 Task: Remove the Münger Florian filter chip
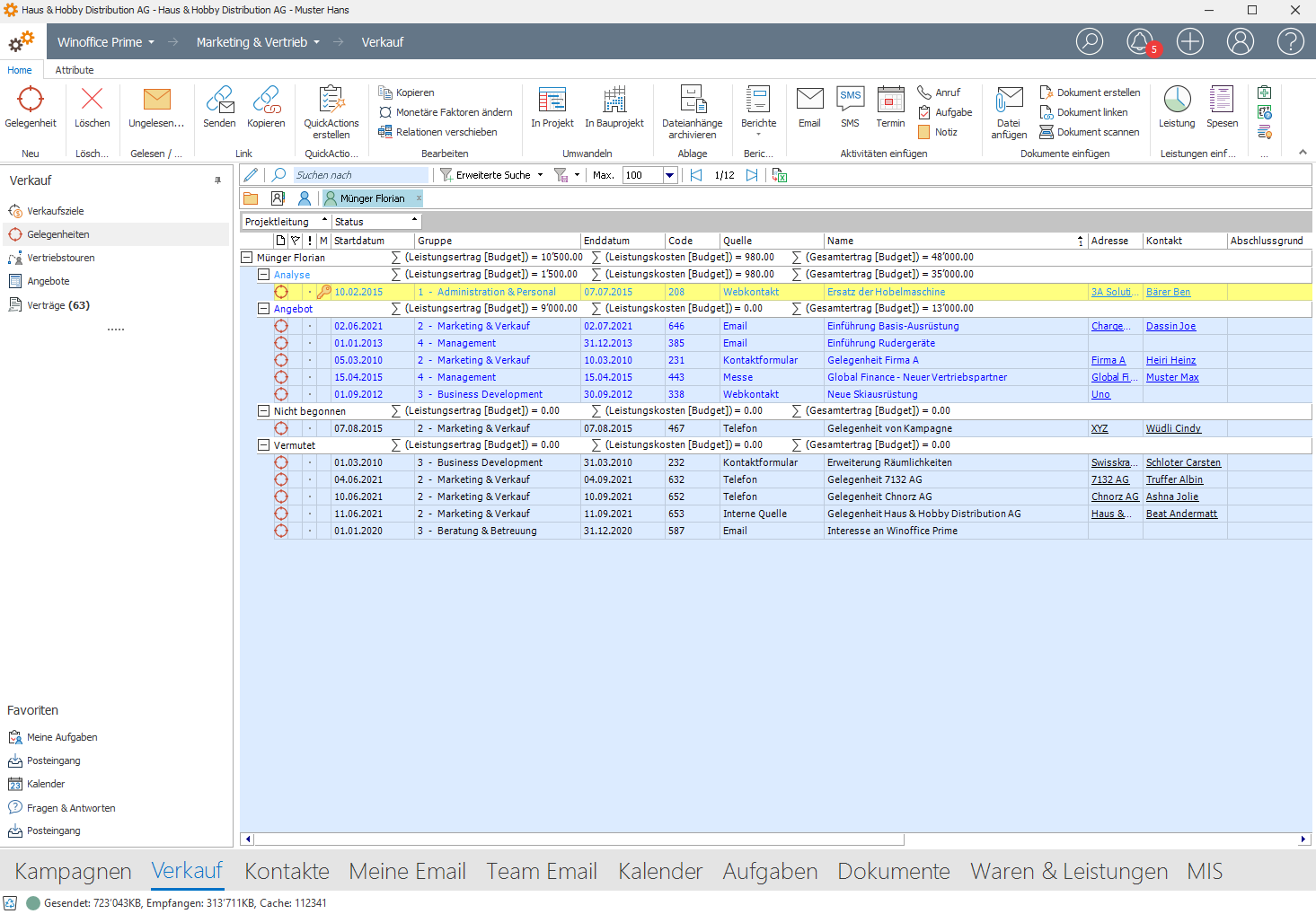pos(419,198)
